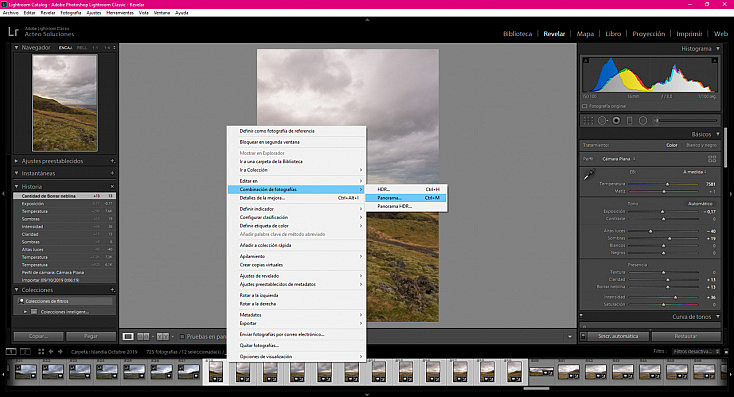
Task: Toggle highlight clipping indicator in histogram
Action: [714, 60]
